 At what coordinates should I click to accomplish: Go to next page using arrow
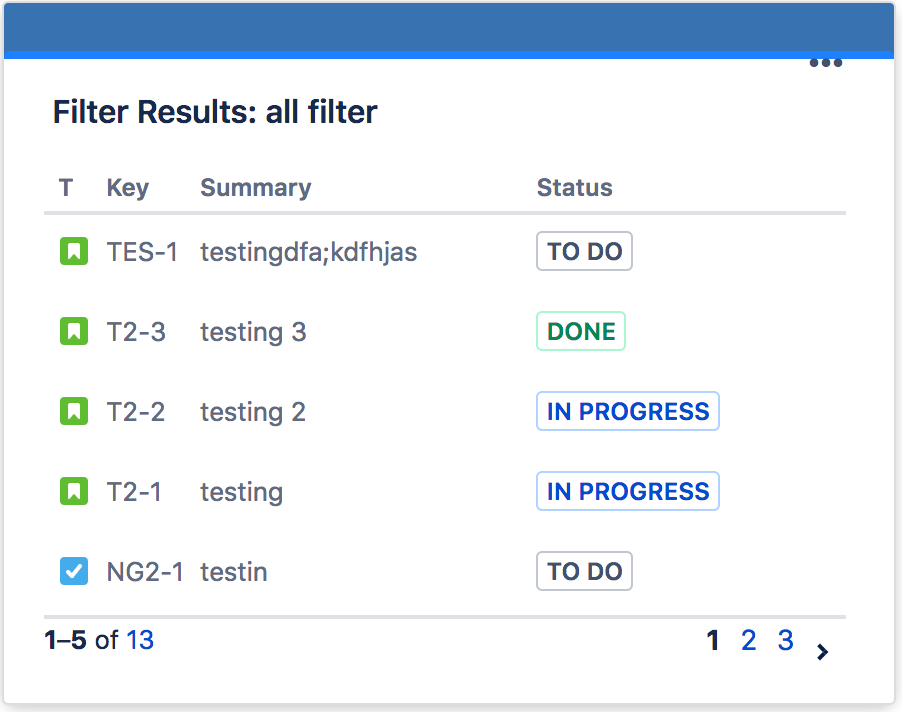822,652
